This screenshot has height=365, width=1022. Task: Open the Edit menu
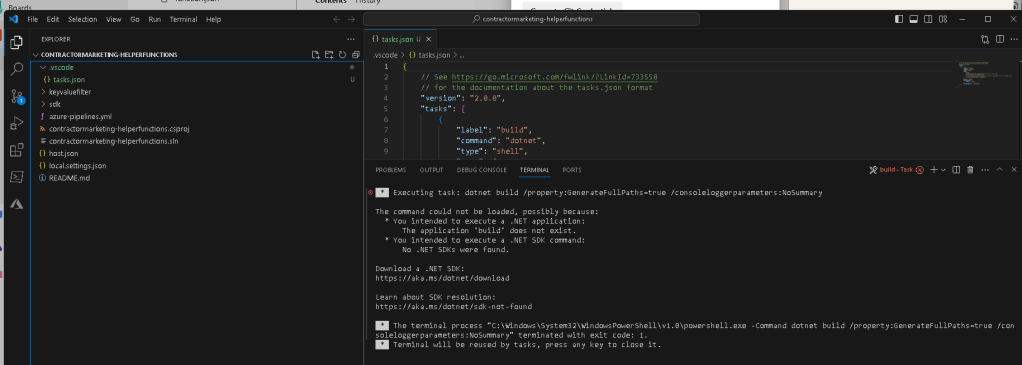point(53,20)
